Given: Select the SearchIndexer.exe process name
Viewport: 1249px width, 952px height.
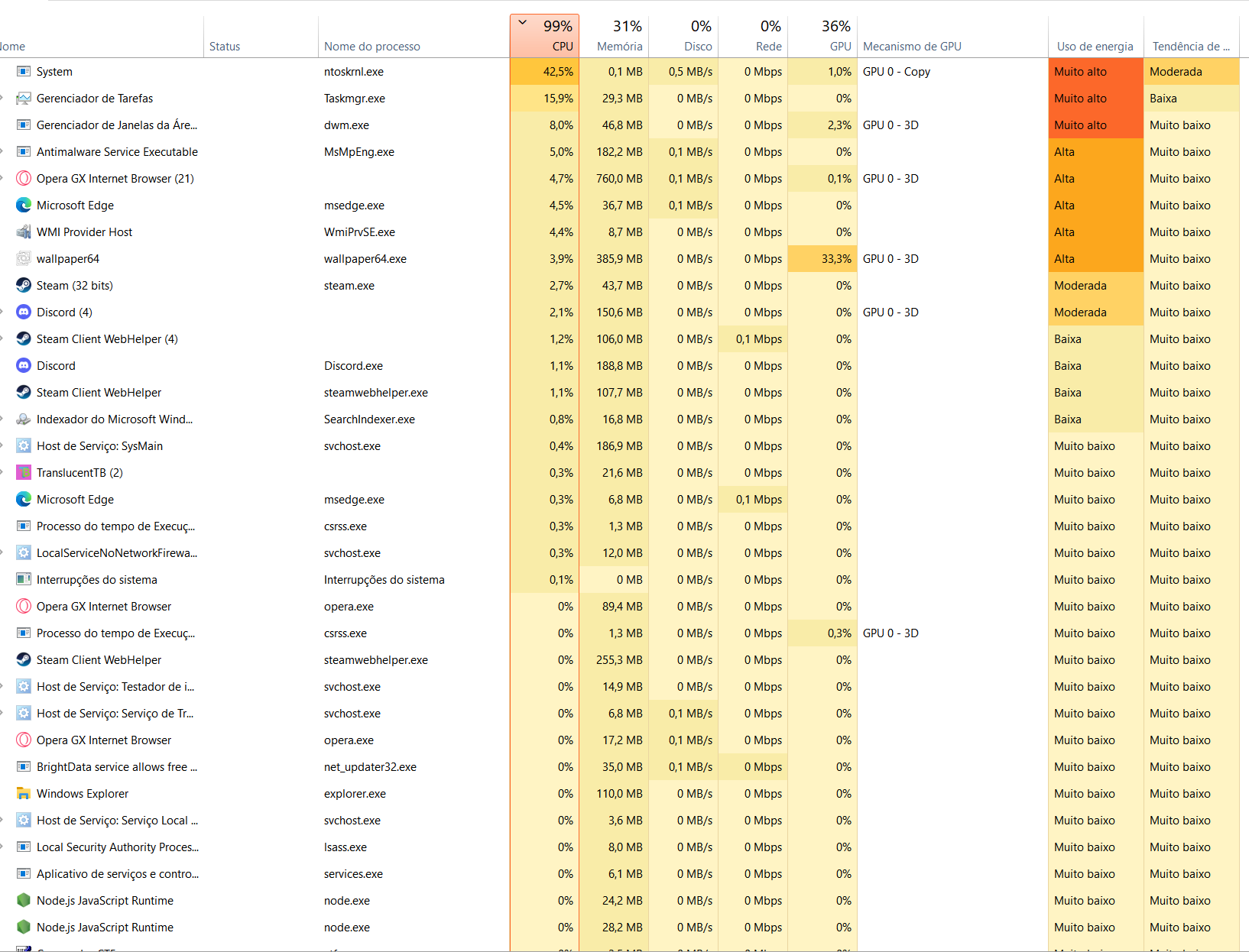Looking at the screenshot, I should click(x=369, y=419).
